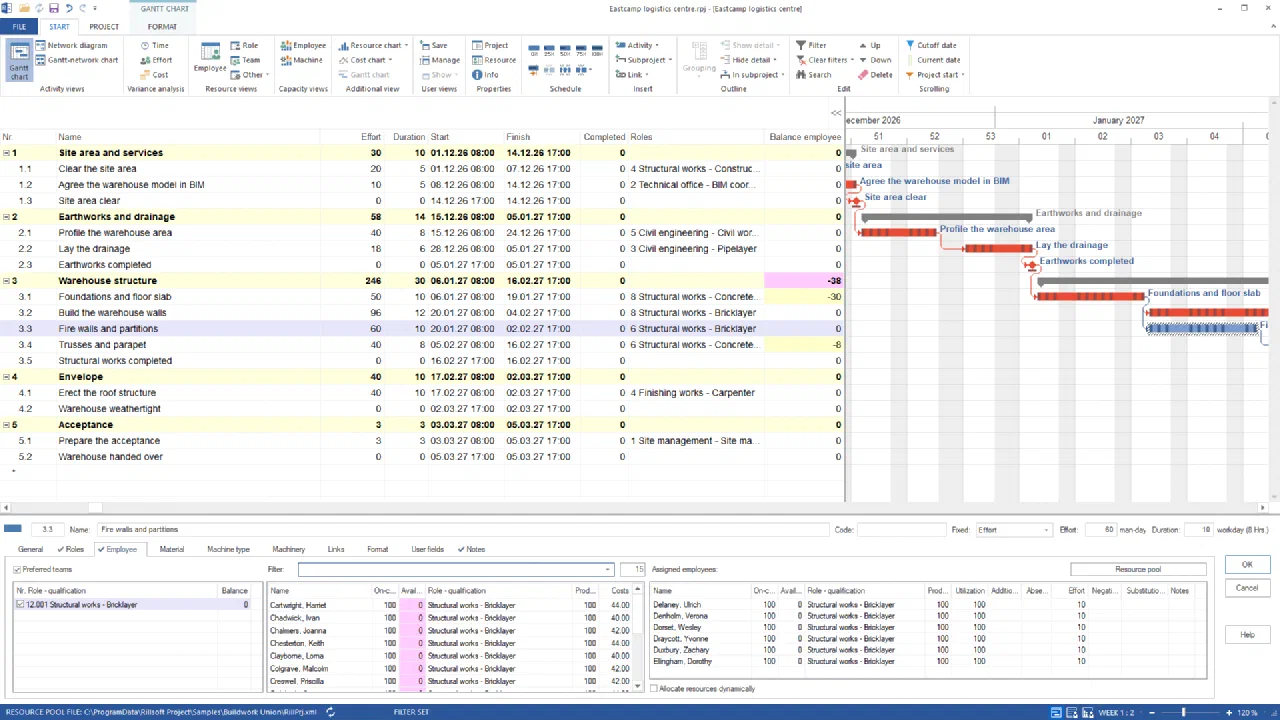
Task: Move the activity Up
Action: (x=870, y=45)
